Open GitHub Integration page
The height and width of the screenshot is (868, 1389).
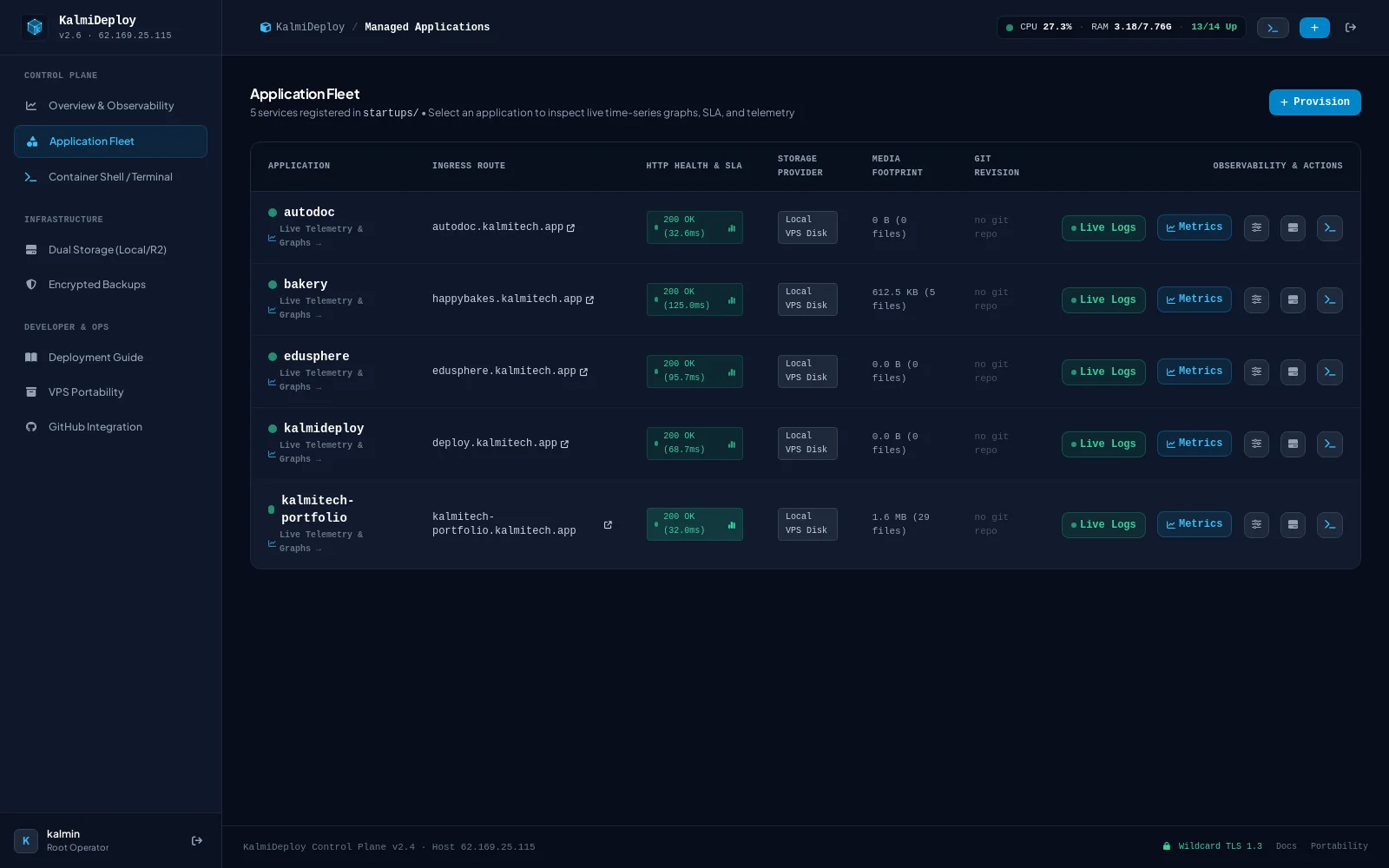(110, 427)
